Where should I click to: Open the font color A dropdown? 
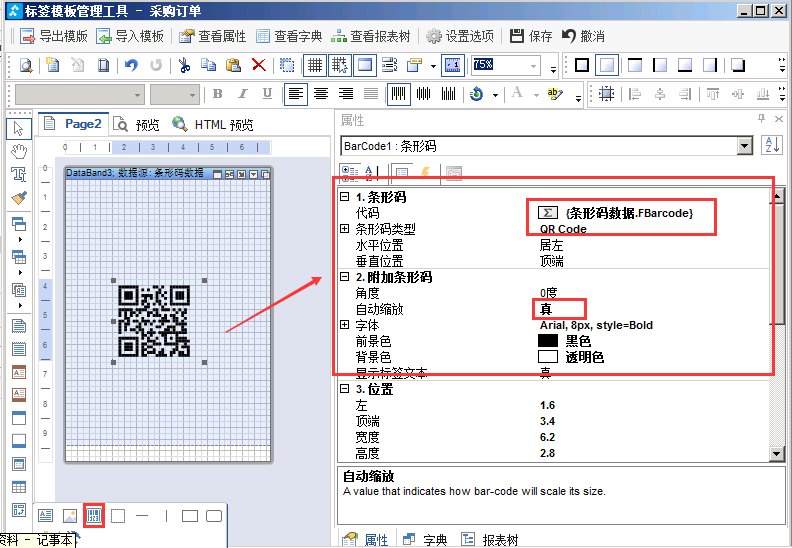pos(536,94)
